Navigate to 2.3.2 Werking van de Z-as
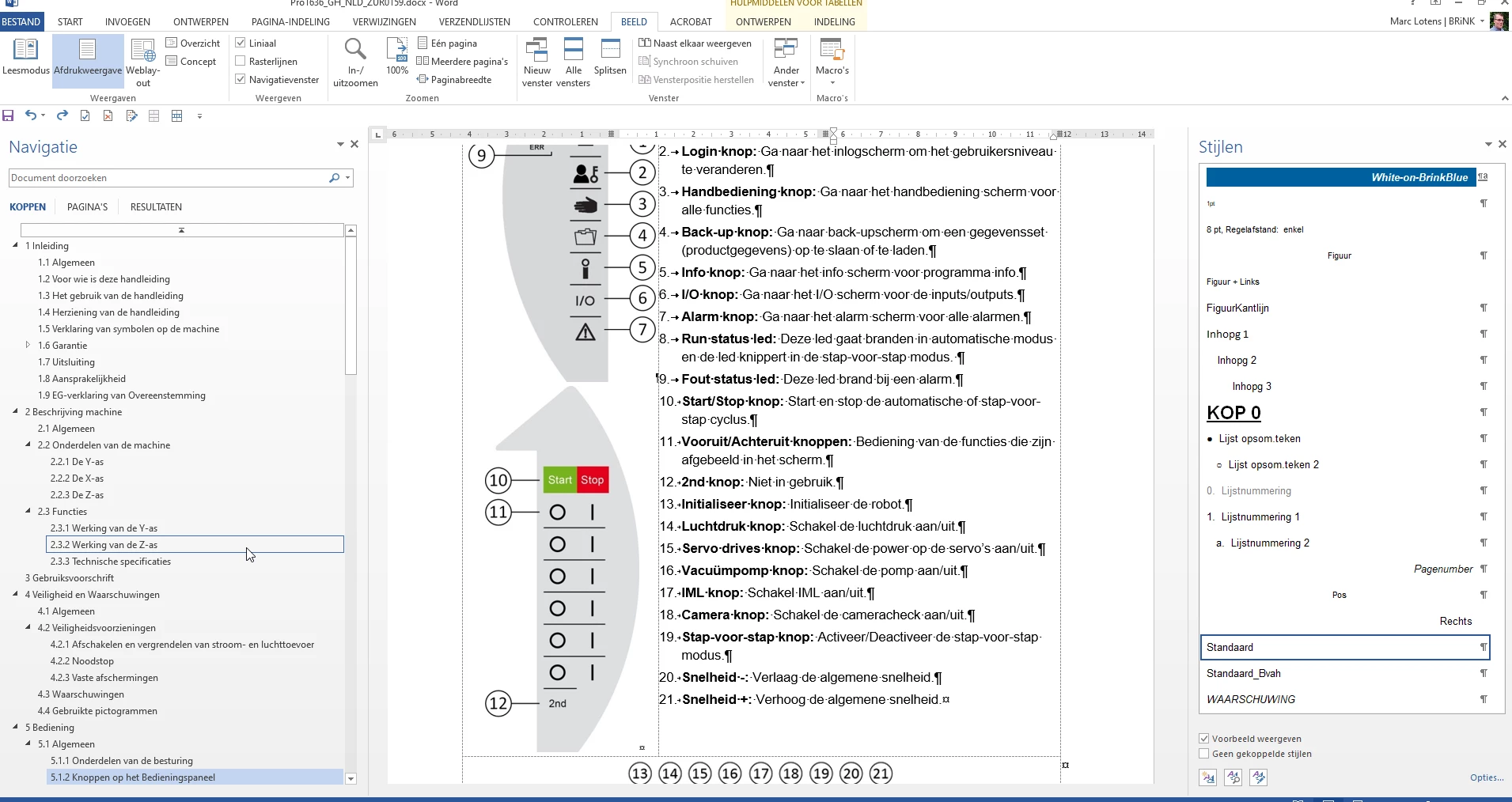This screenshot has width=1512, height=802. 195,544
